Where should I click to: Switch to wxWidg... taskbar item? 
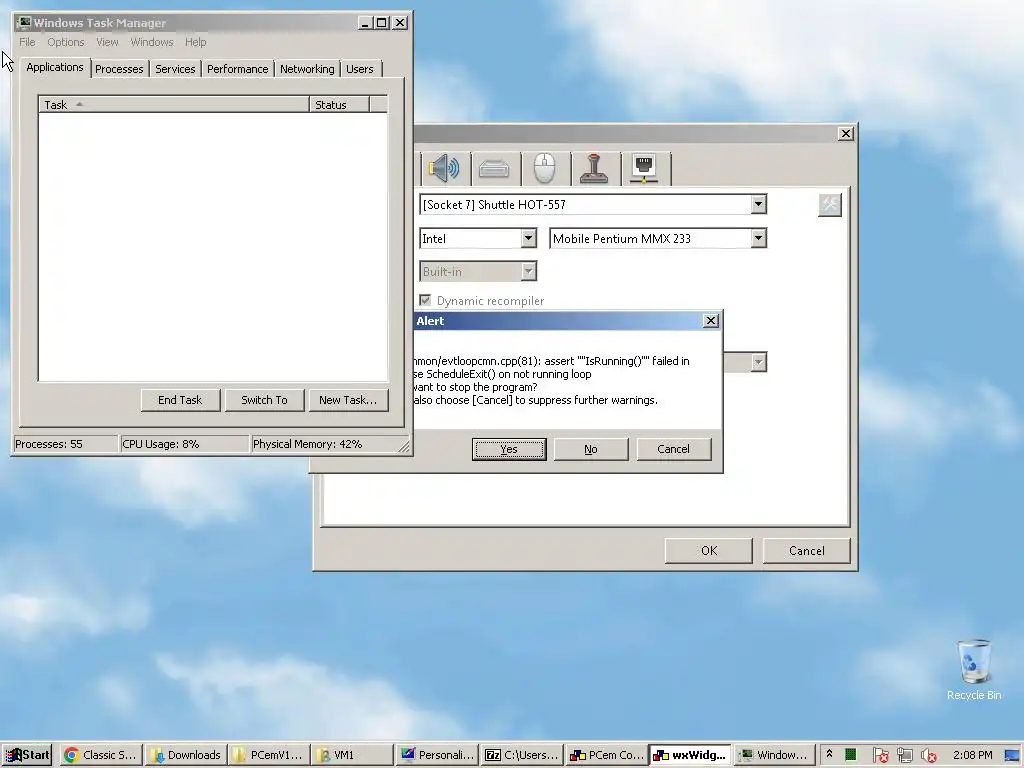tap(690, 755)
